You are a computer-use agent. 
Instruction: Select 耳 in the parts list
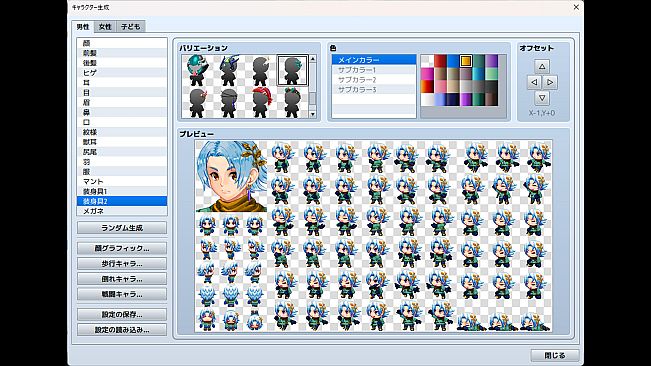(122, 83)
